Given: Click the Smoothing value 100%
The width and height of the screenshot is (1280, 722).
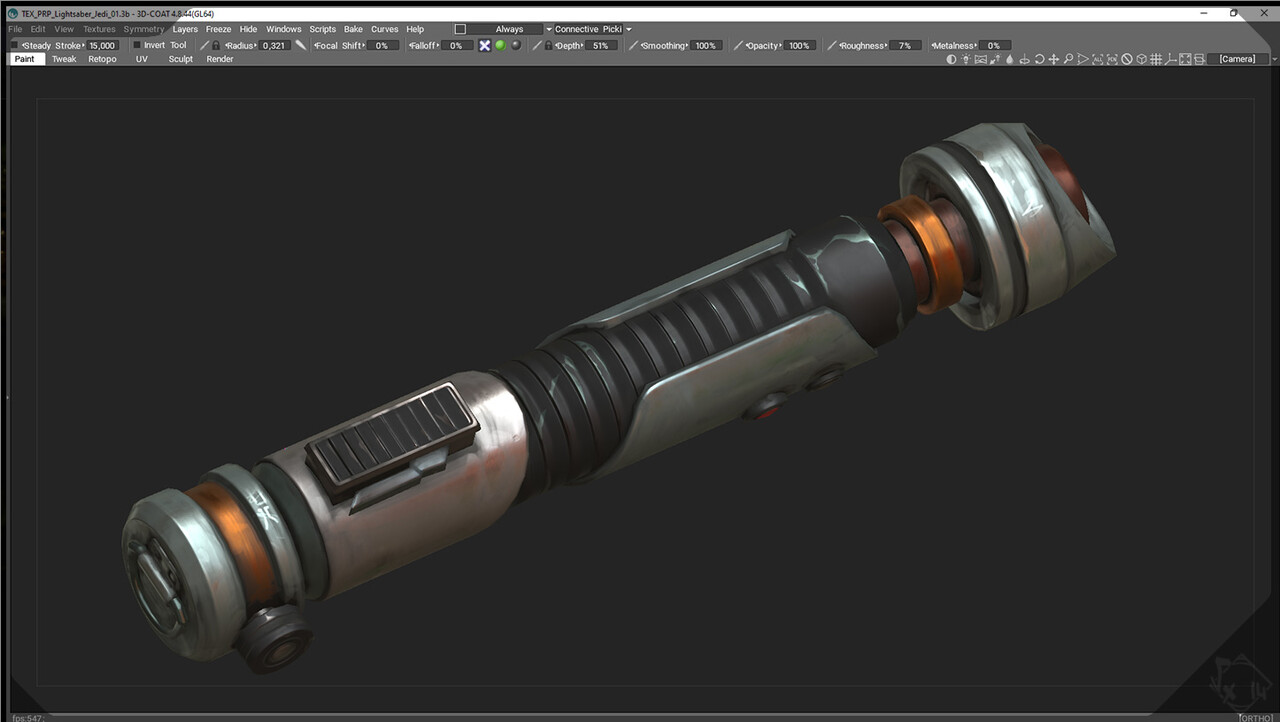Looking at the screenshot, I should tap(706, 45).
